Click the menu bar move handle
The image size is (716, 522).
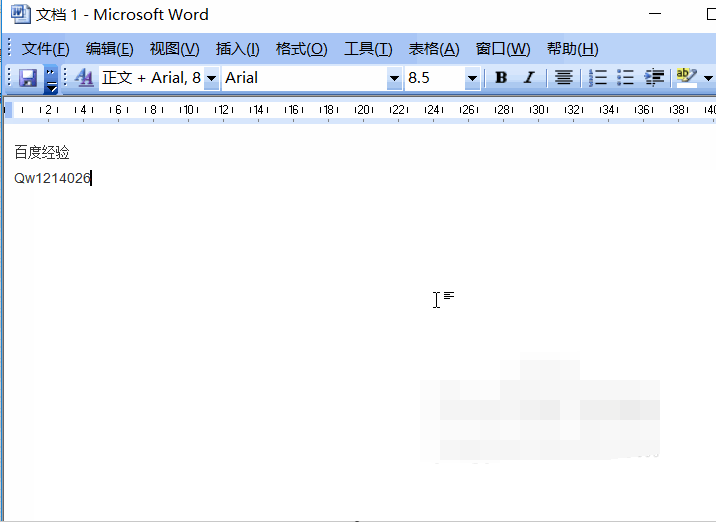(x=9, y=48)
